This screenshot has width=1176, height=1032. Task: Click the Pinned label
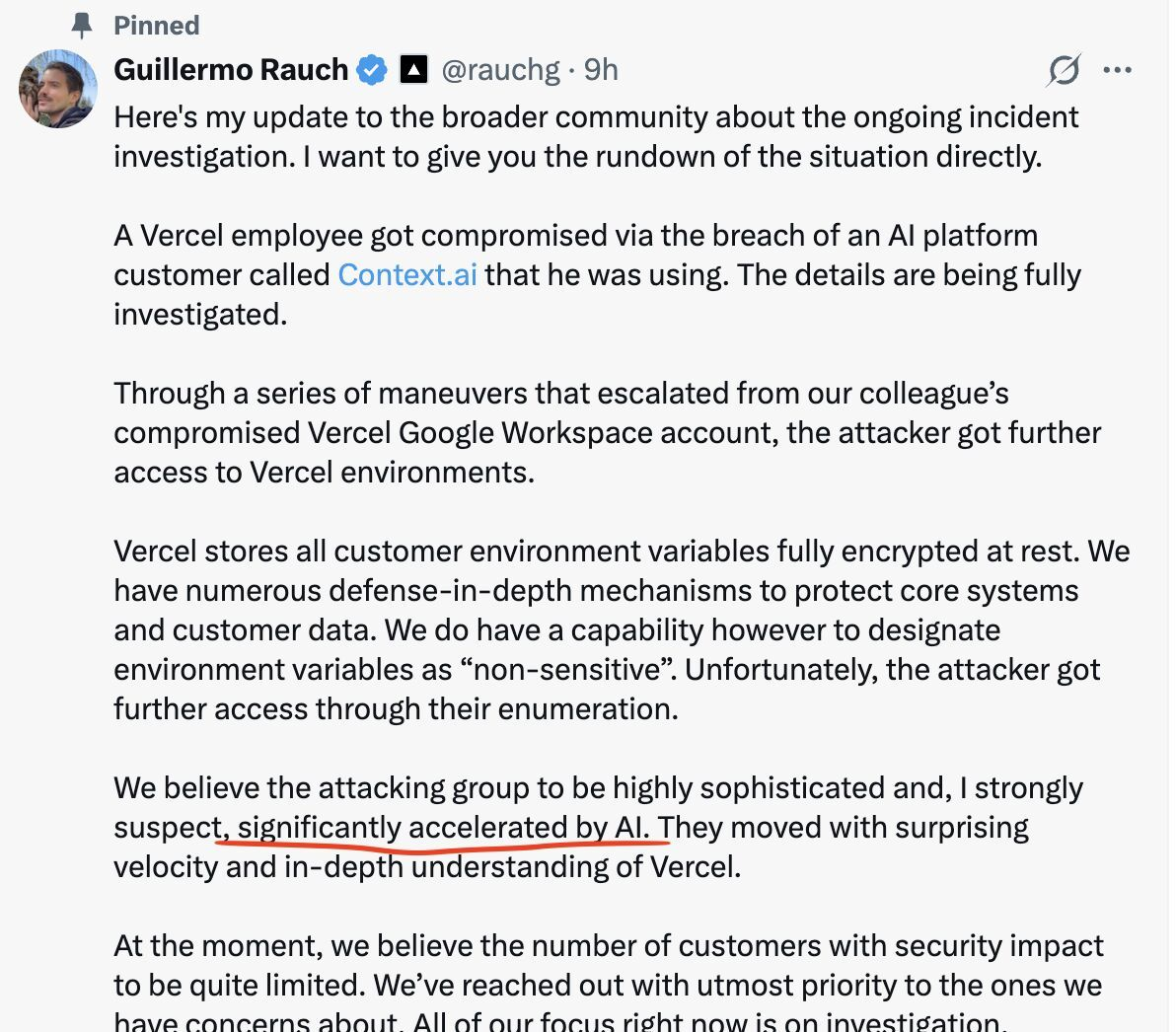(x=156, y=26)
